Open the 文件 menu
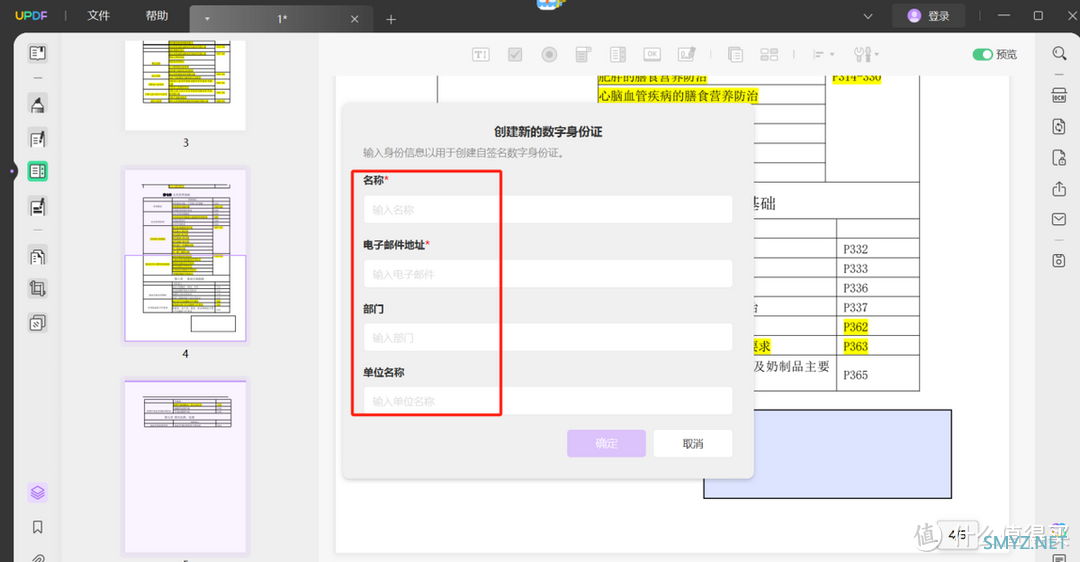The height and width of the screenshot is (562, 1080). (98, 15)
